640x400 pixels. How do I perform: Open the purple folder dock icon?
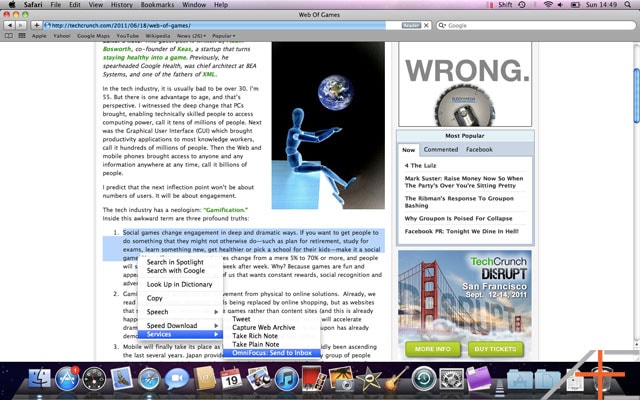click(478, 378)
